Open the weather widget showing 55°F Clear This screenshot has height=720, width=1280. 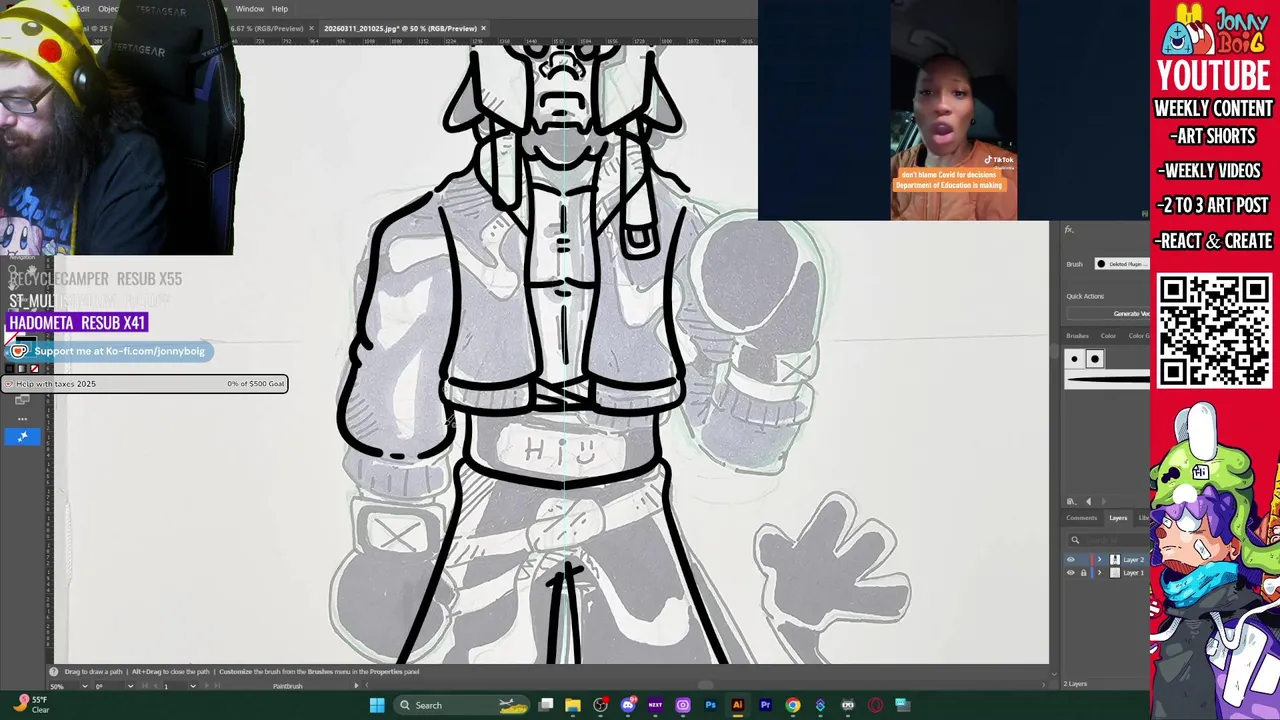[x=32, y=705]
